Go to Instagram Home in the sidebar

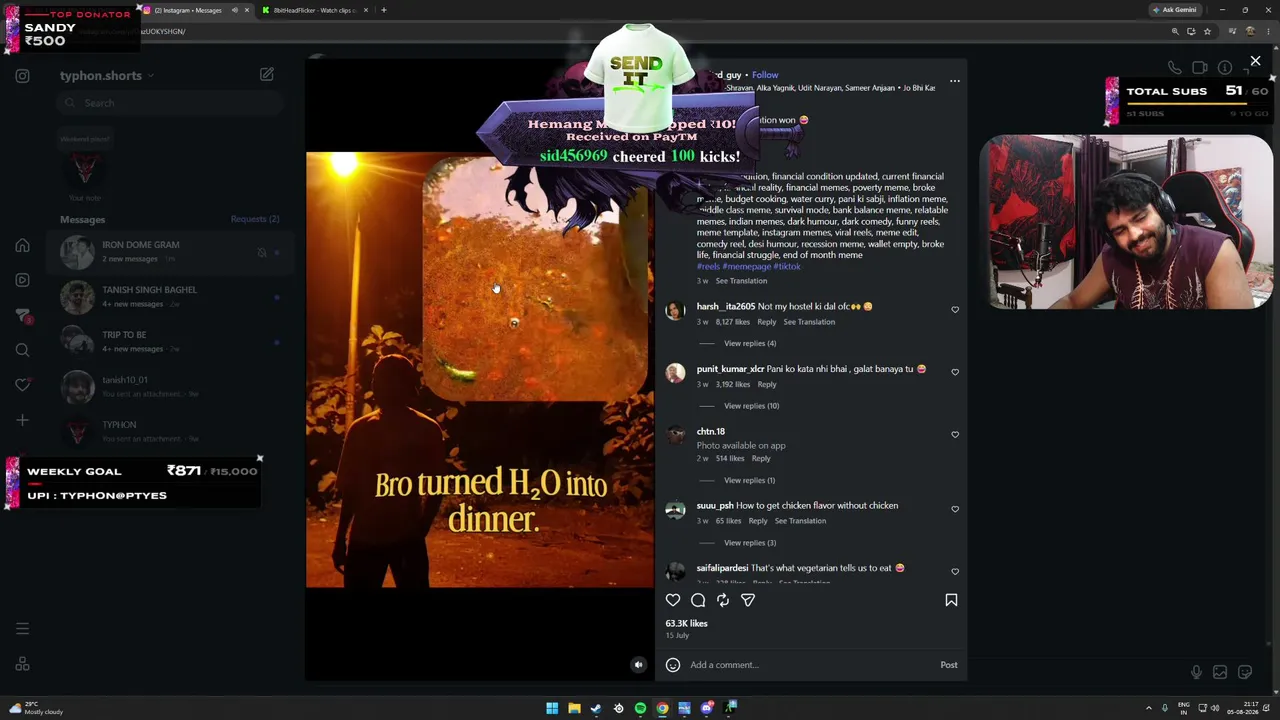pyautogui.click(x=22, y=245)
